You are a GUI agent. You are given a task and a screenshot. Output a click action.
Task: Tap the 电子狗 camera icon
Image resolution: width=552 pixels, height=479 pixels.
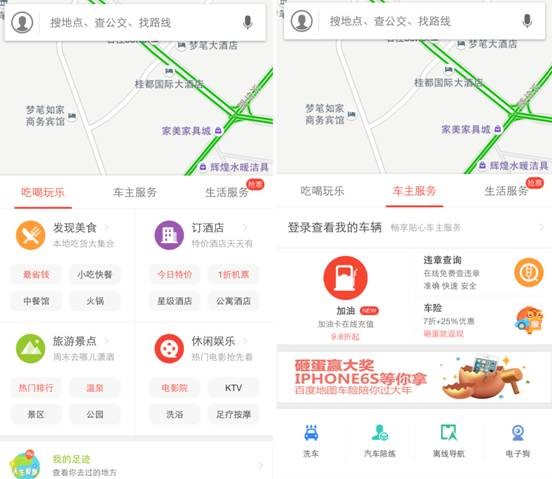[x=518, y=433]
